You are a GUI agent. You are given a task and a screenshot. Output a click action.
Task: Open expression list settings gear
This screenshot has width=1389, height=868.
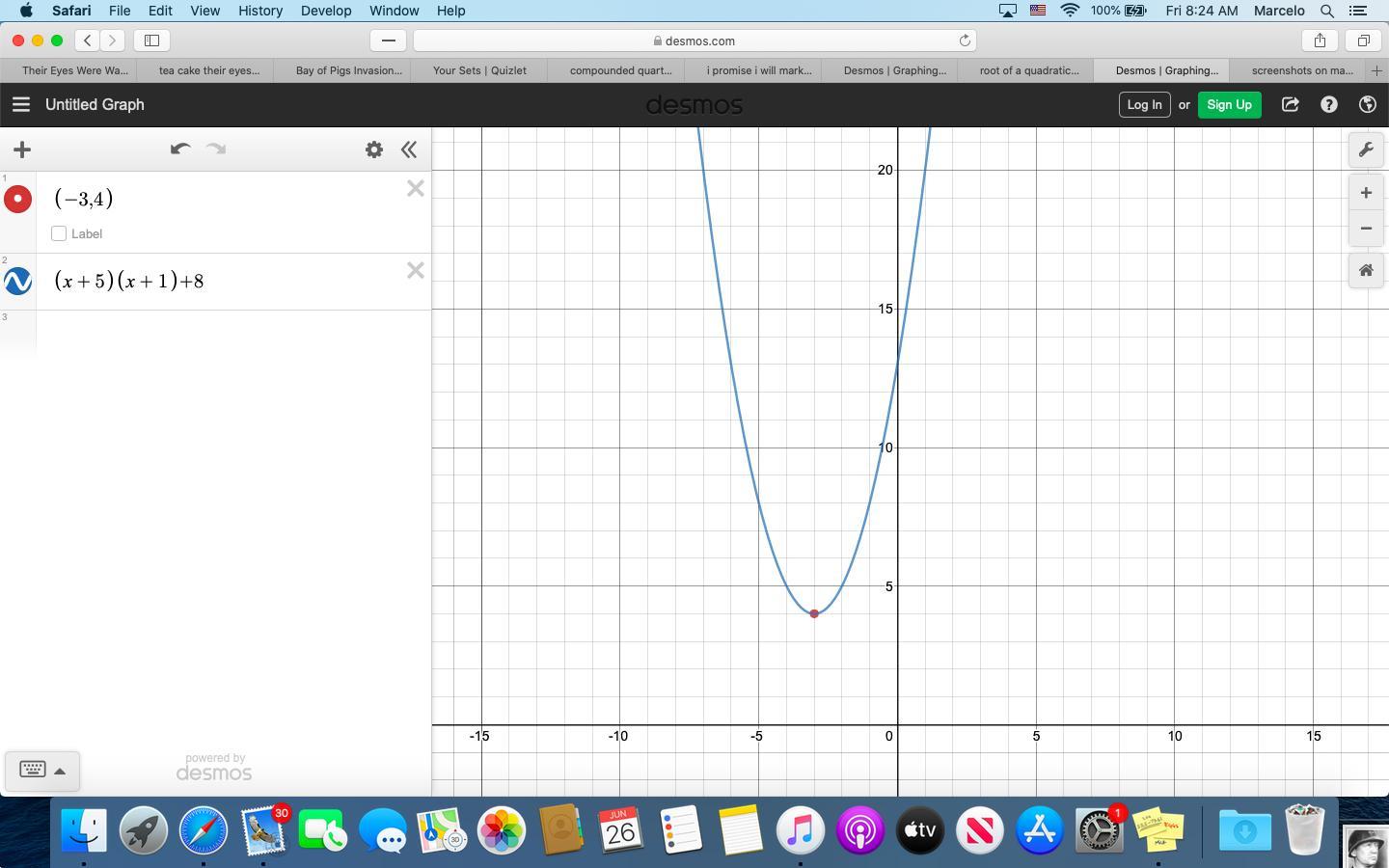(x=374, y=149)
